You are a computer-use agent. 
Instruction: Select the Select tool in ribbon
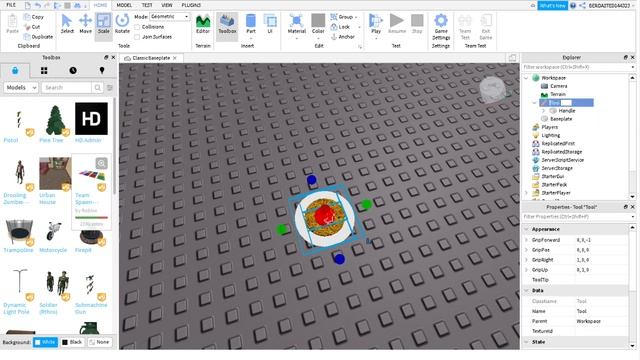click(67, 24)
